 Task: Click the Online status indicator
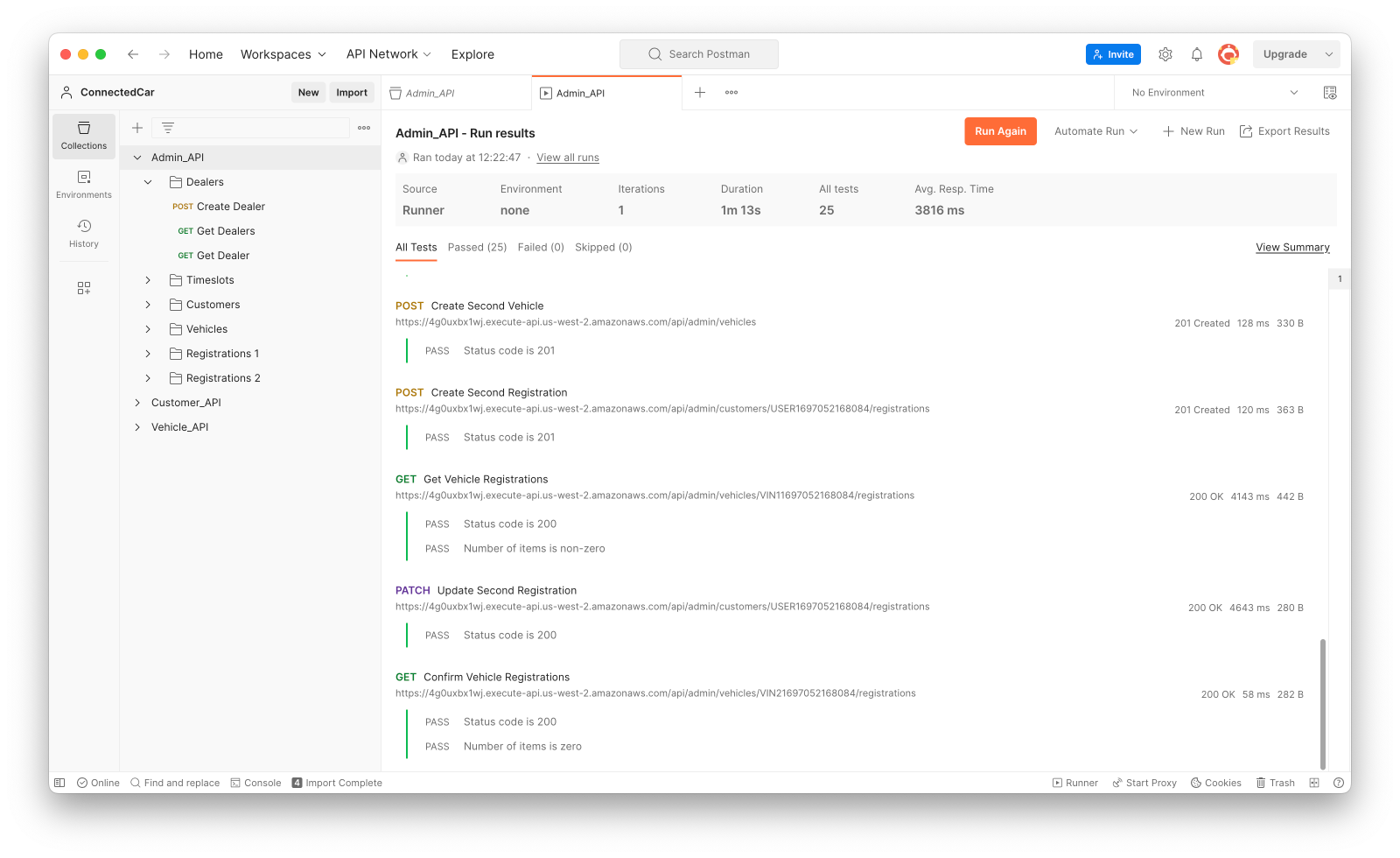tap(98, 783)
